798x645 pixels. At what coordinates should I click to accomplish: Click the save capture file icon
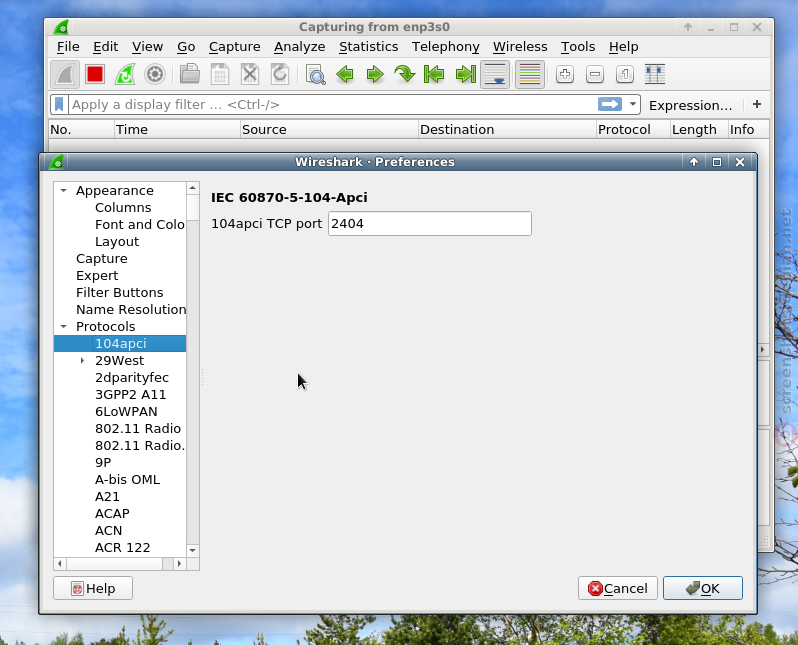(219, 74)
